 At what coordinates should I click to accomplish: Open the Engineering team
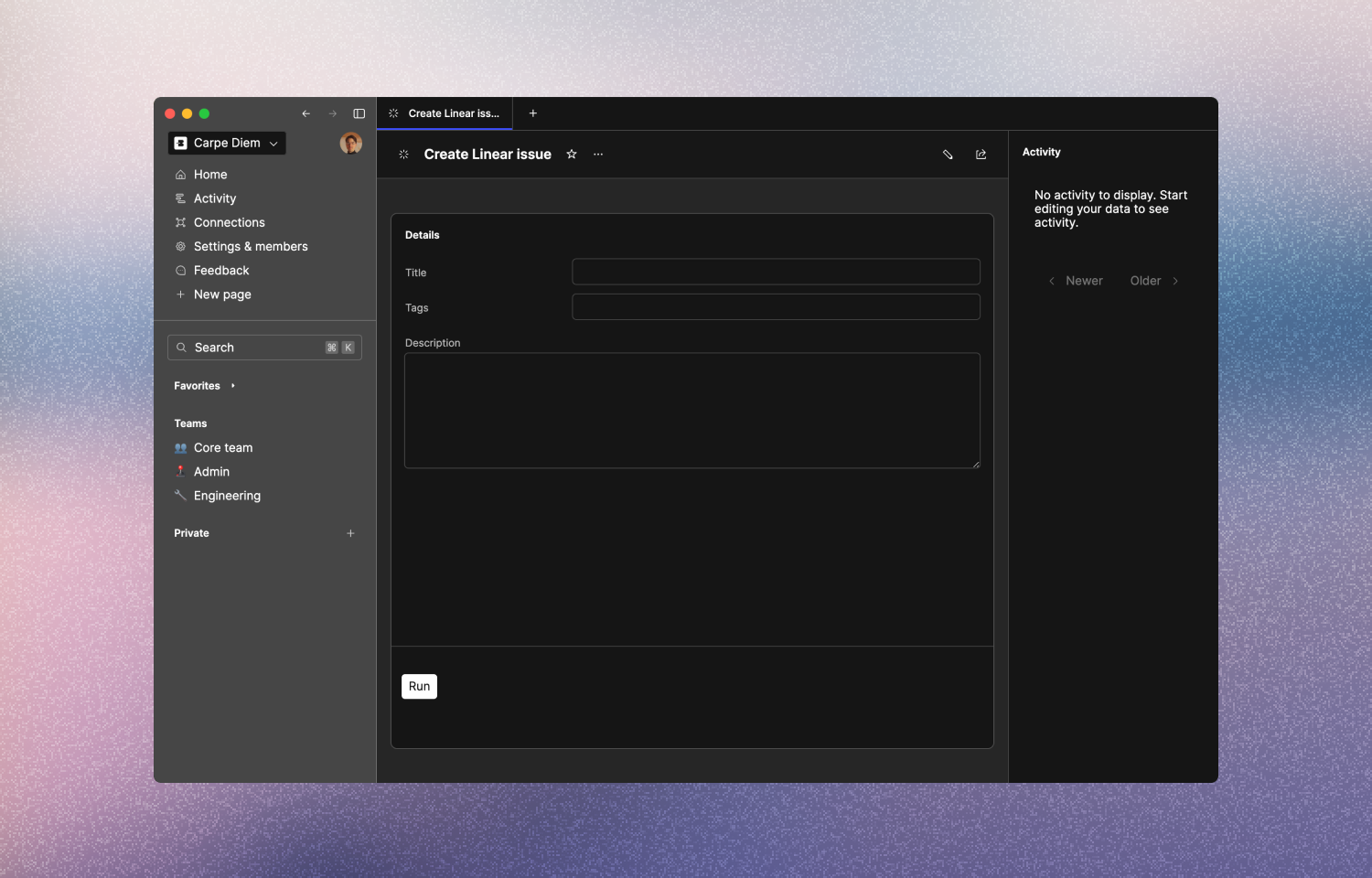click(x=227, y=496)
